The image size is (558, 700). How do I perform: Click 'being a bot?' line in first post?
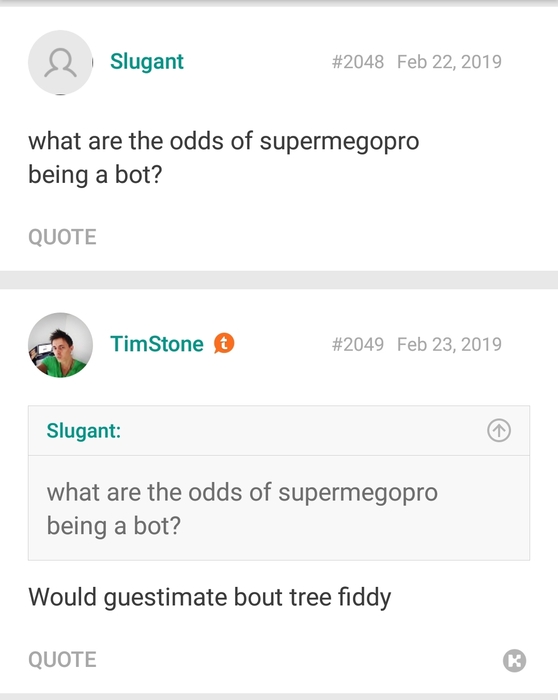pyautogui.click(x=95, y=175)
